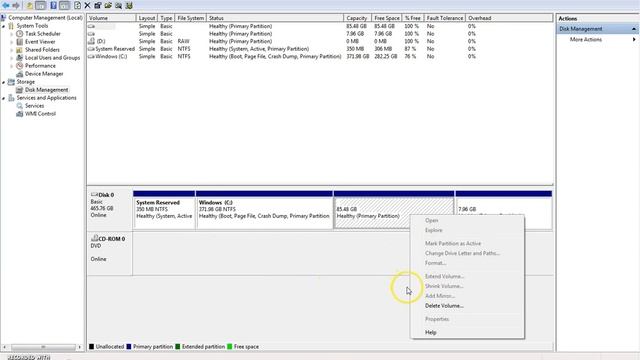The width and height of the screenshot is (640, 360).
Task: Select the Windows (C:) partition block
Action: [264, 210]
